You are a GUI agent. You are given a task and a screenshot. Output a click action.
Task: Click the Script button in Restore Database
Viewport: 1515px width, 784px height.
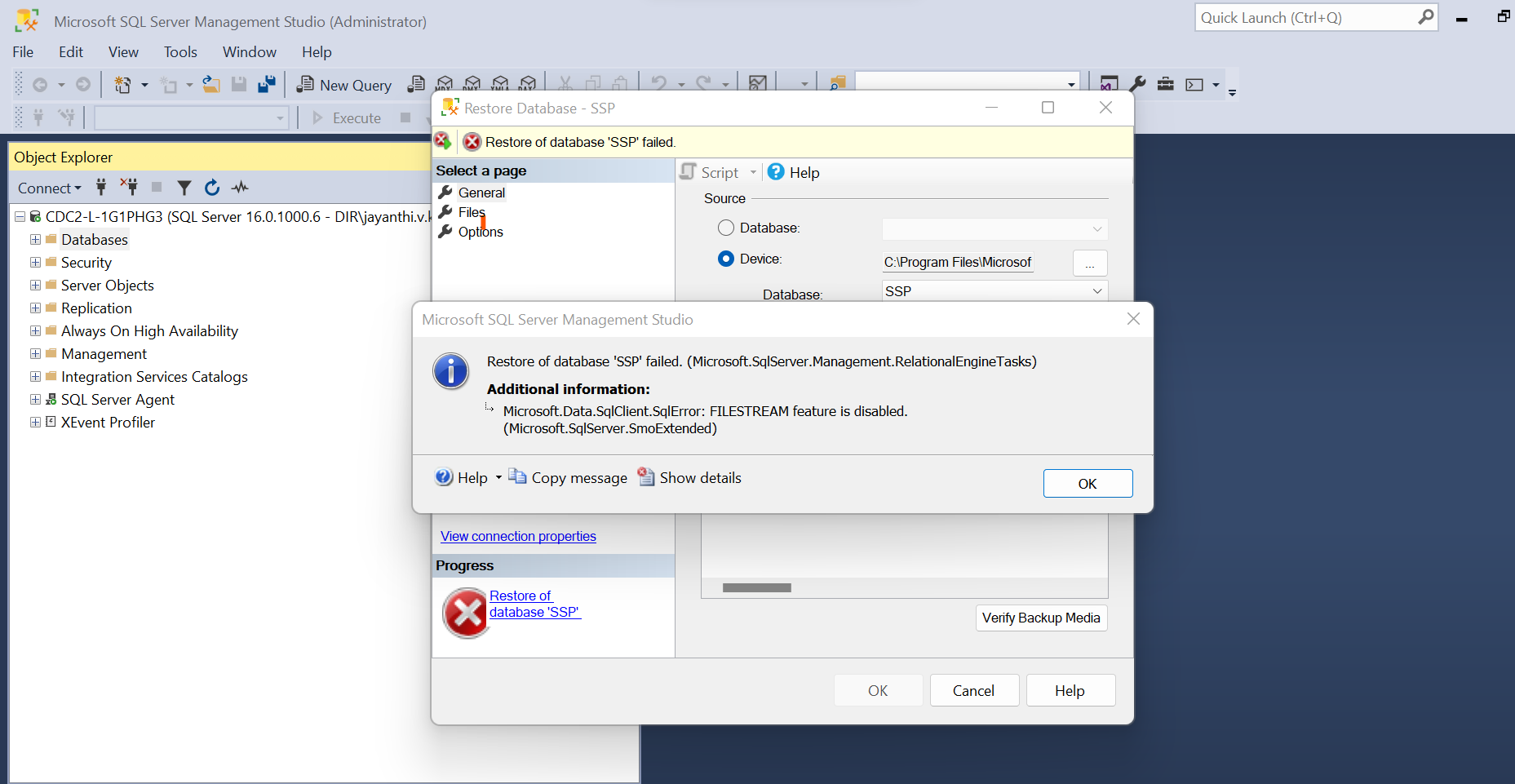pyautogui.click(x=710, y=172)
